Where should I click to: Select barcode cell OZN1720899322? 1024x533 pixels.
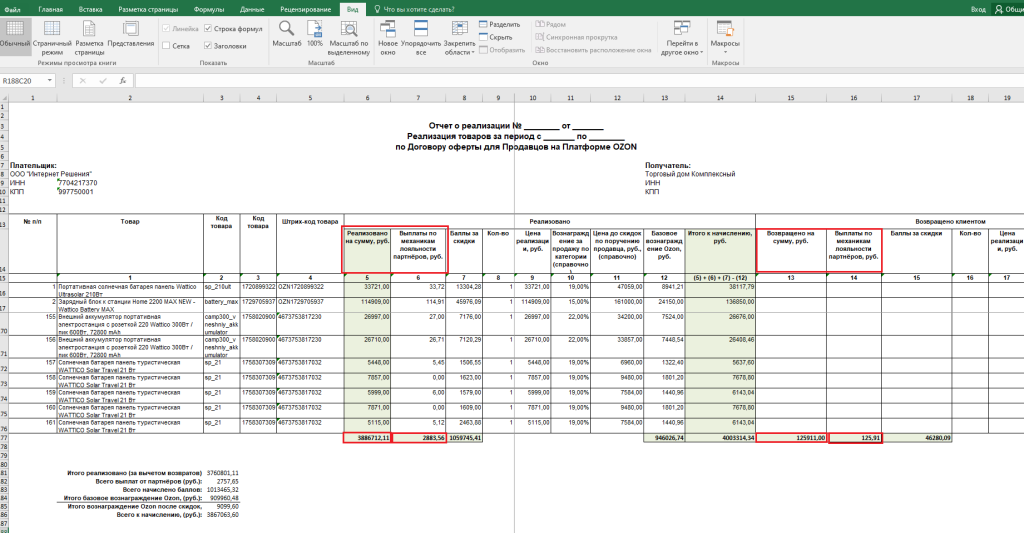coord(310,290)
